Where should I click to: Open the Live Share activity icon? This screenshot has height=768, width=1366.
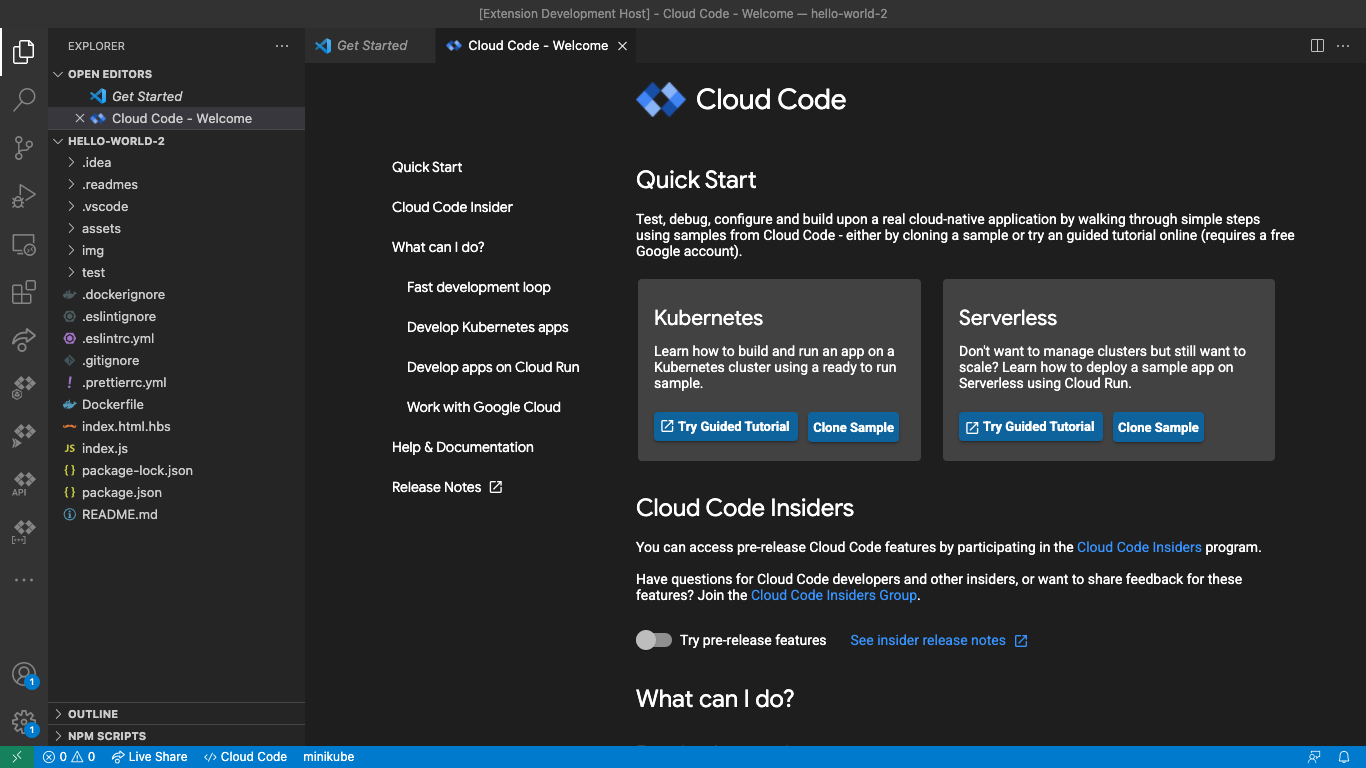(24, 340)
